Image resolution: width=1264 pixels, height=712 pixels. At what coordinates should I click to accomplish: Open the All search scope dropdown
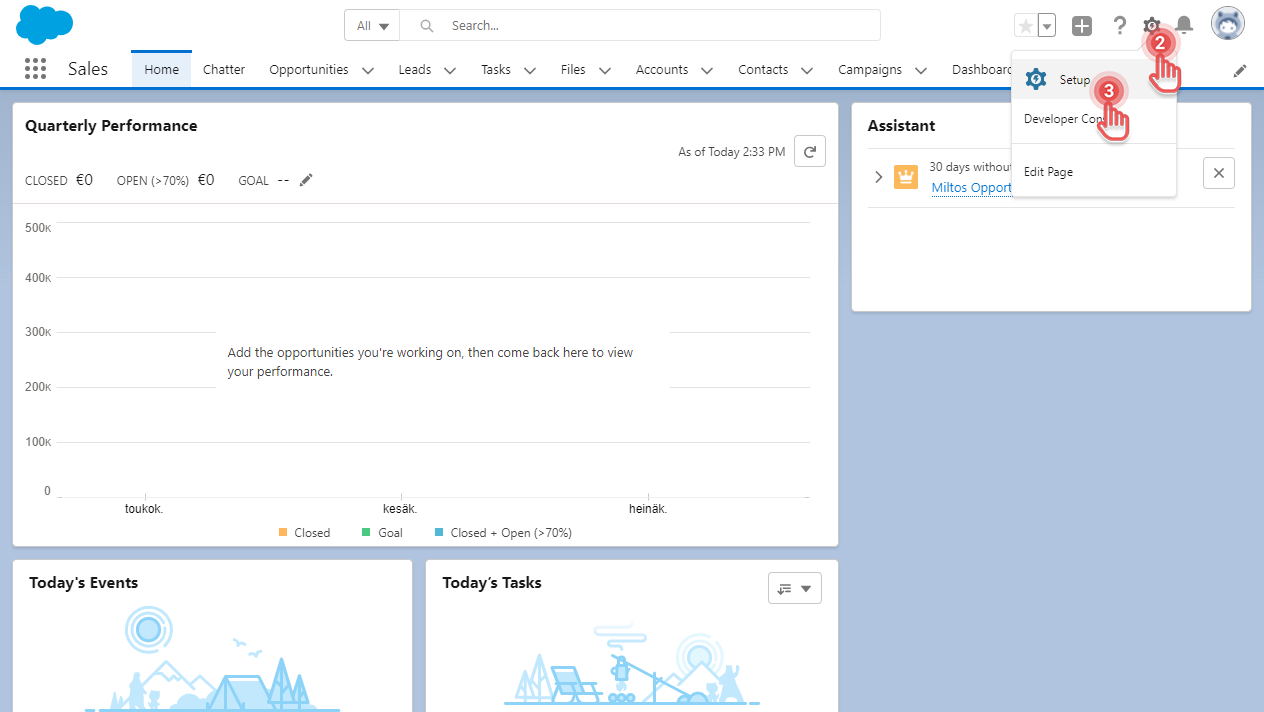pyautogui.click(x=371, y=25)
